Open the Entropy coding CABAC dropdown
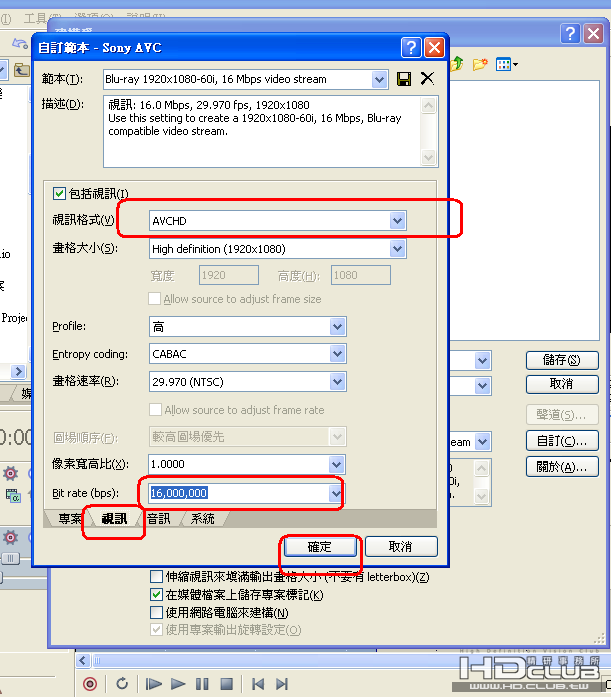This screenshot has width=611, height=697. pyautogui.click(x=338, y=354)
